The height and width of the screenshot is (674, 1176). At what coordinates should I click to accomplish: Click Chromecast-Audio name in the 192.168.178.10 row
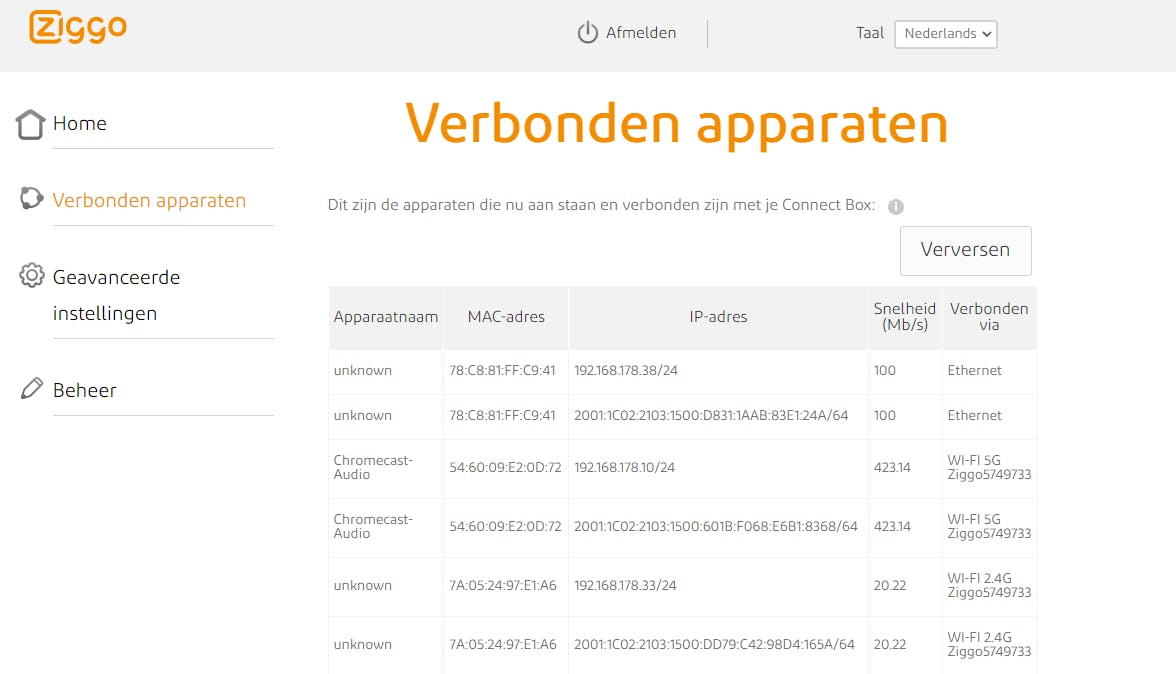373,467
